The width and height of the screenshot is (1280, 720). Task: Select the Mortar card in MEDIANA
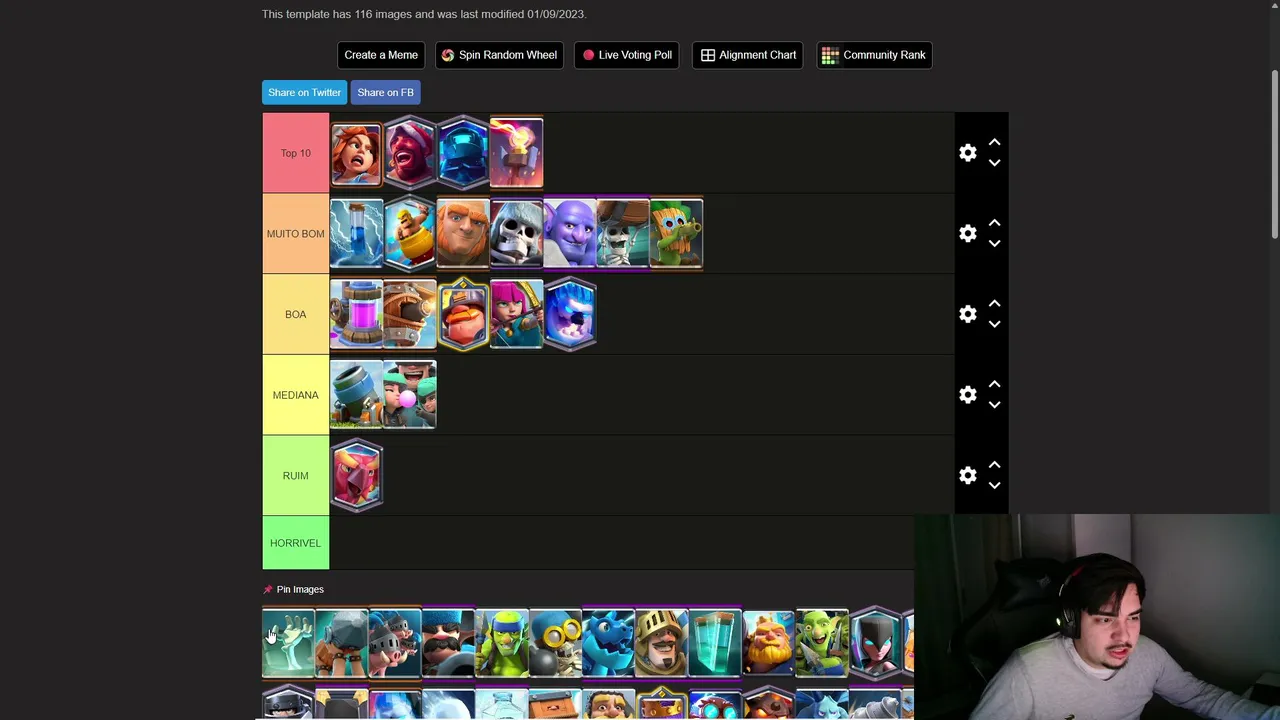point(356,395)
